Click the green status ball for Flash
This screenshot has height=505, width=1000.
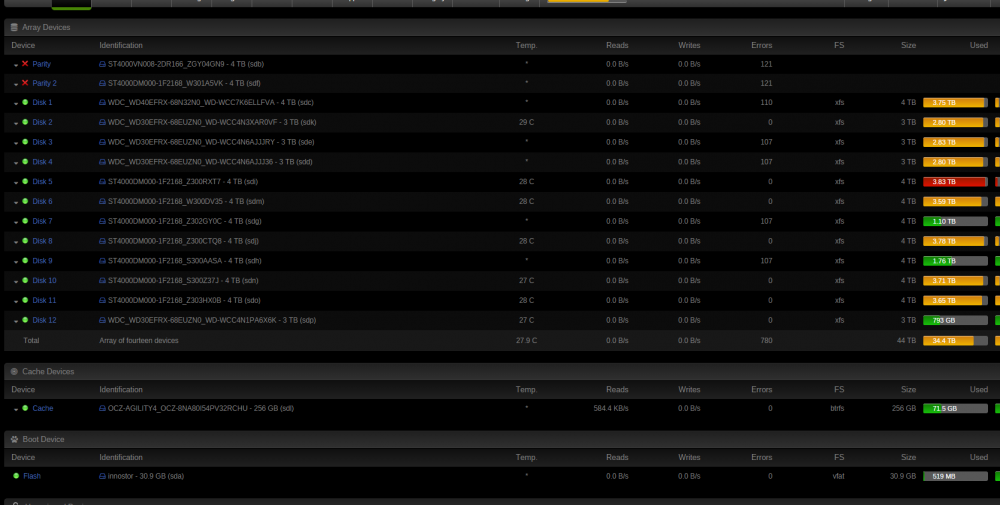point(16,476)
